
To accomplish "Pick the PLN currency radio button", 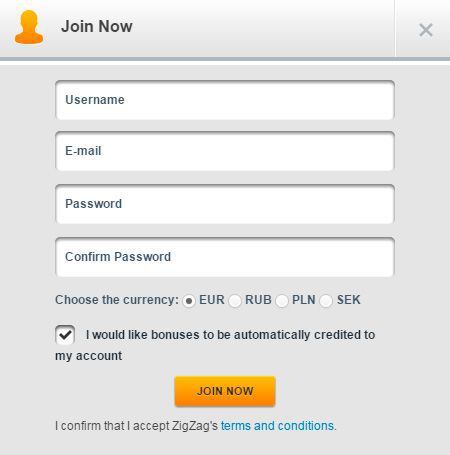I will 282,301.
